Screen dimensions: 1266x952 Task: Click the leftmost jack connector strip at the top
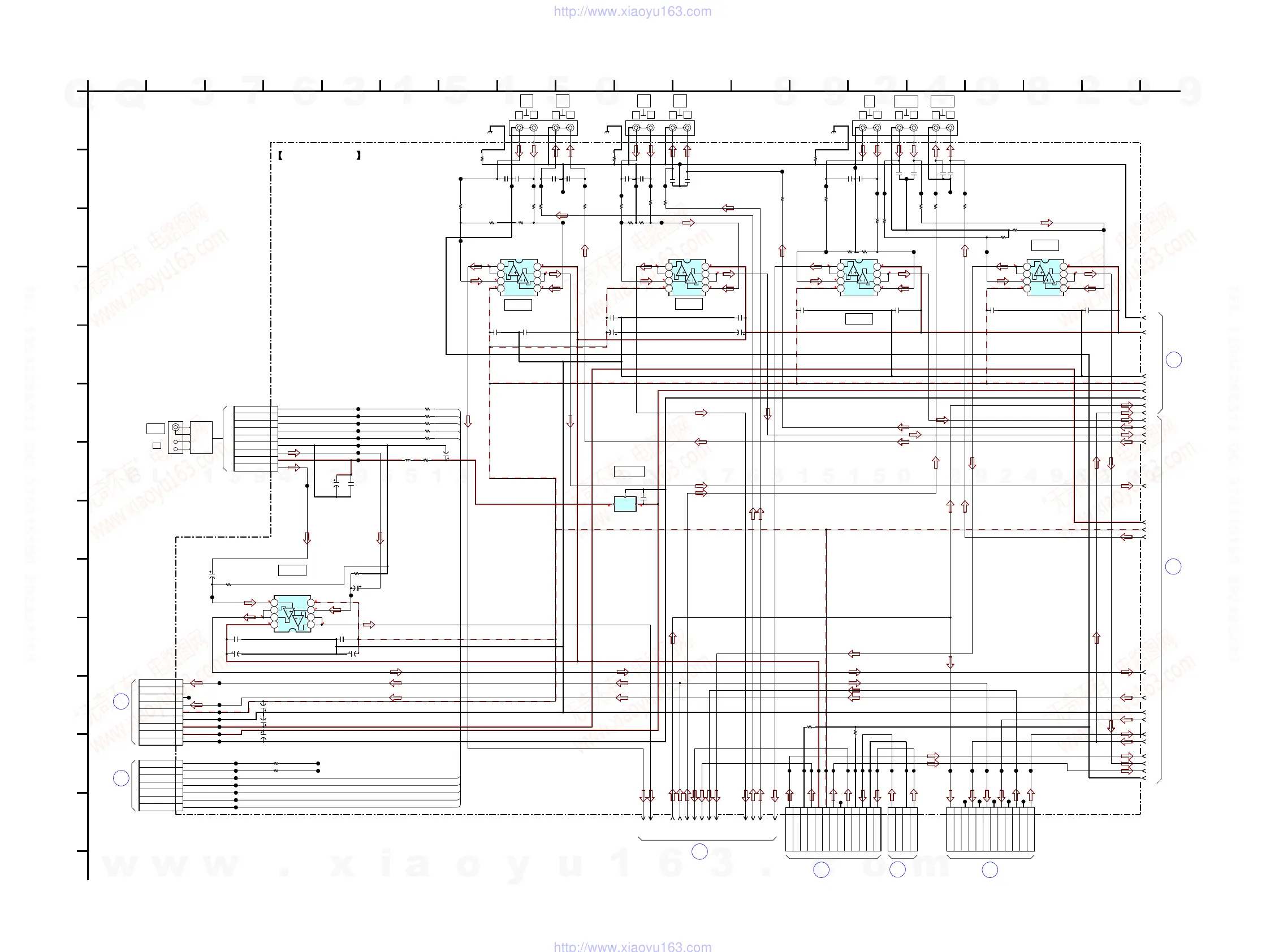coord(543,128)
